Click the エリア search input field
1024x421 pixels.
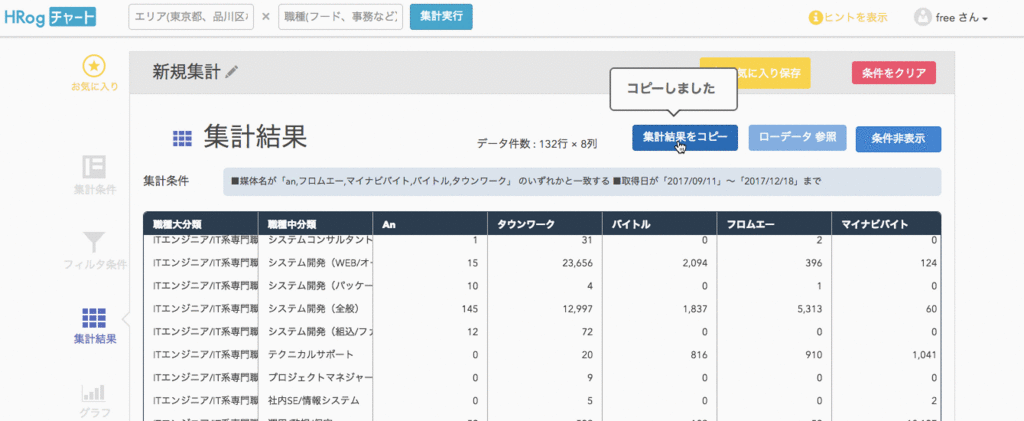[191, 17]
